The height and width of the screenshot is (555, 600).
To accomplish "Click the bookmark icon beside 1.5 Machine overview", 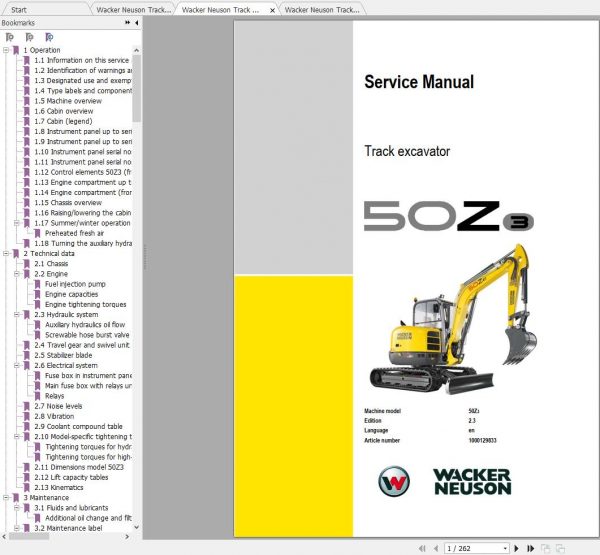I will [27, 101].
